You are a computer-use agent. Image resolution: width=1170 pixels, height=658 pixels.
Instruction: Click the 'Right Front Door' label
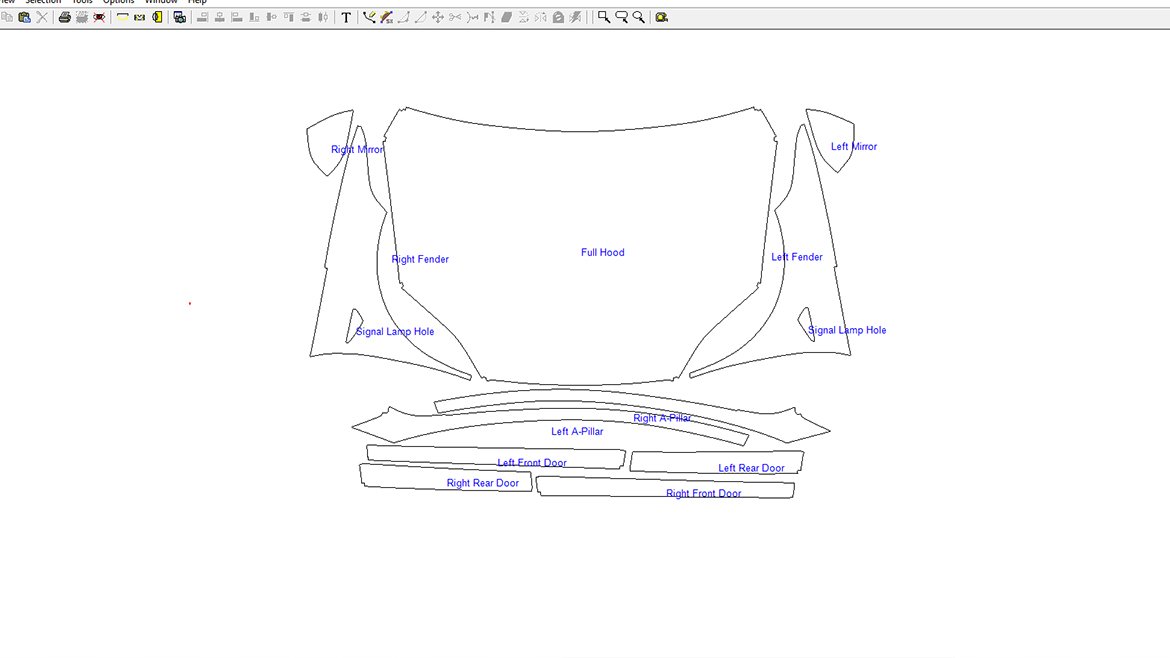[704, 493]
